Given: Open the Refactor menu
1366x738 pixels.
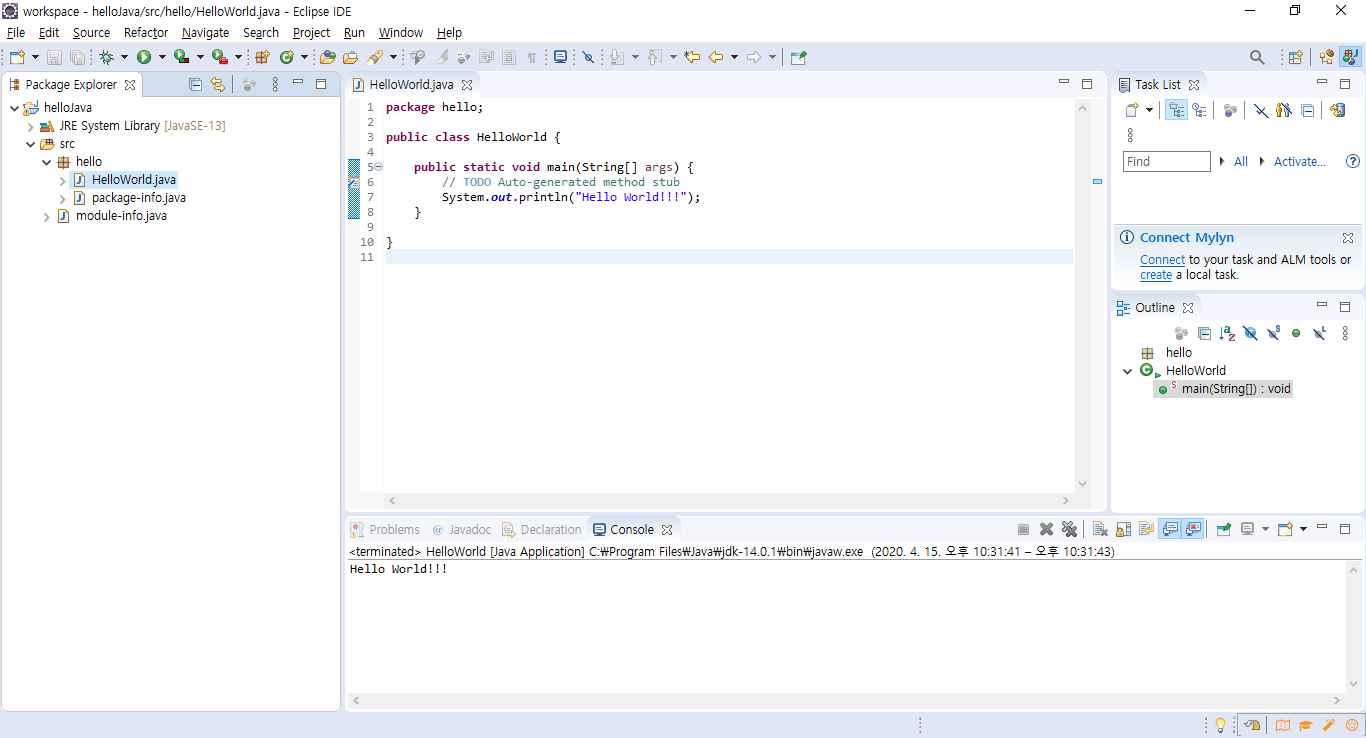Looking at the screenshot, I should [x=146, y=33].
